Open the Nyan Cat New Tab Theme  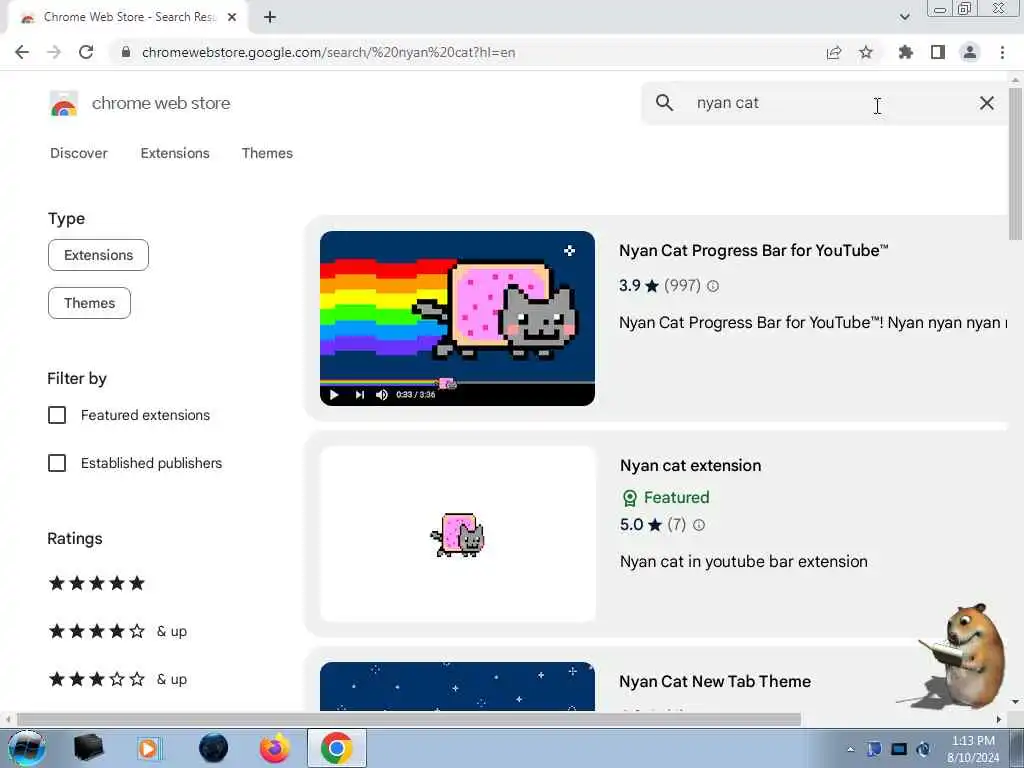tap(715, 681)
